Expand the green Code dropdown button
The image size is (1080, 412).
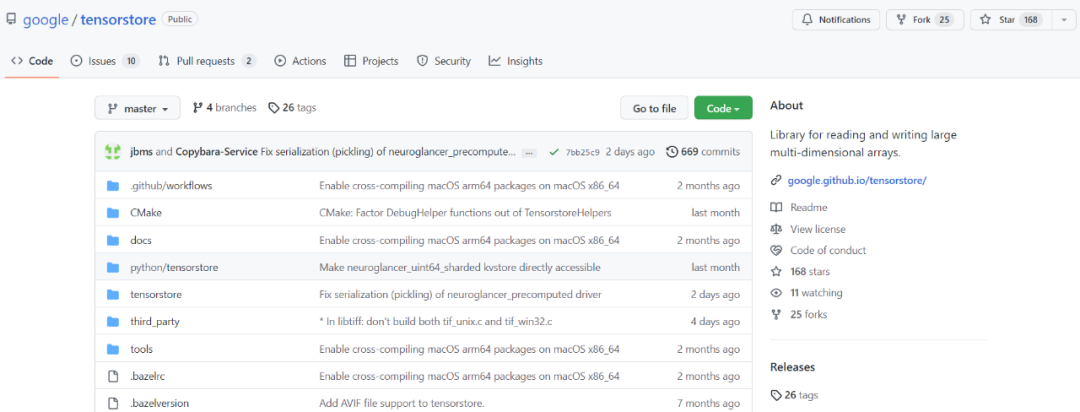[723, 108]
